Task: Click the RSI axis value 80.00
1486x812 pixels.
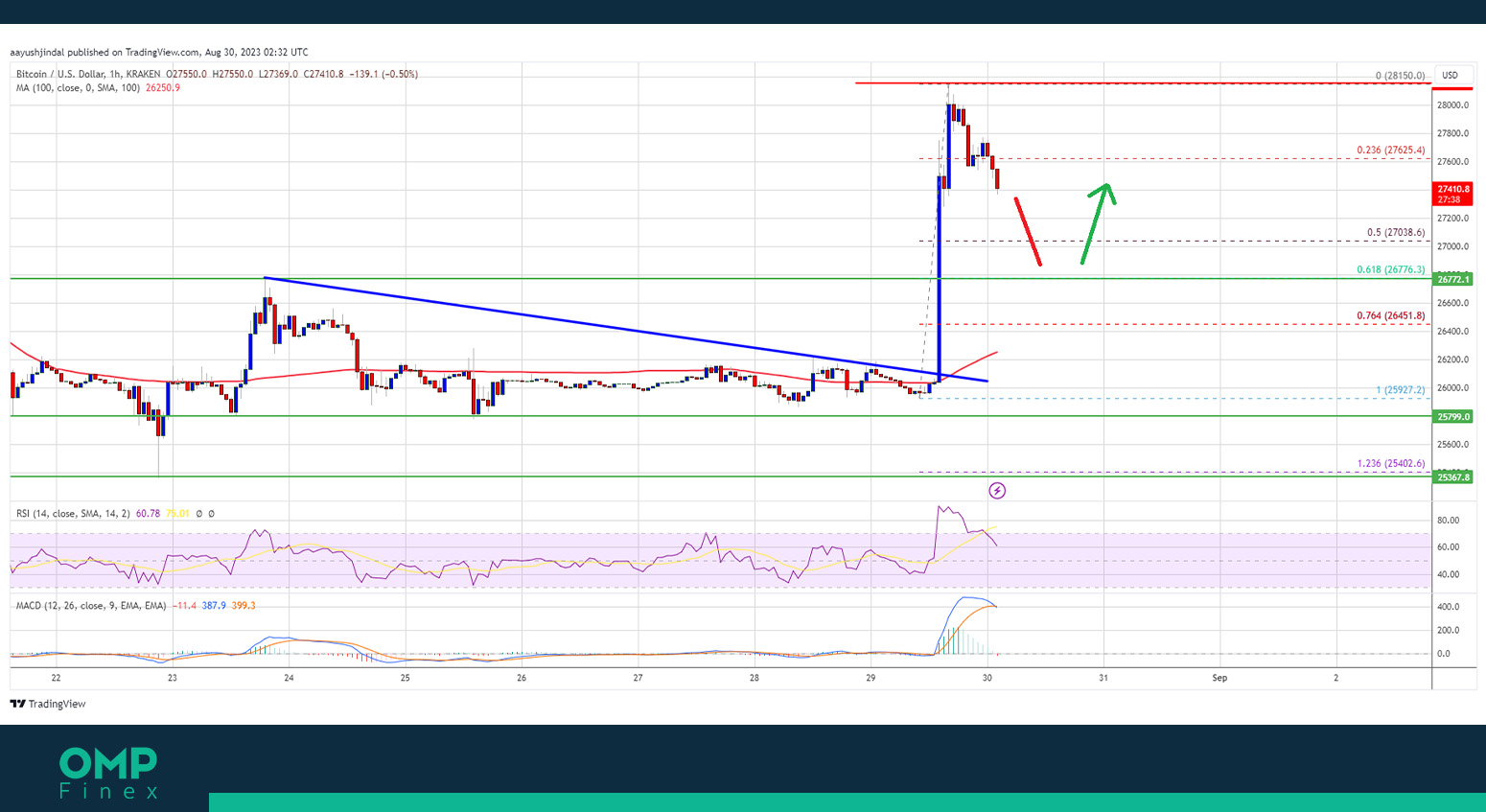Action: [1449, 521]
